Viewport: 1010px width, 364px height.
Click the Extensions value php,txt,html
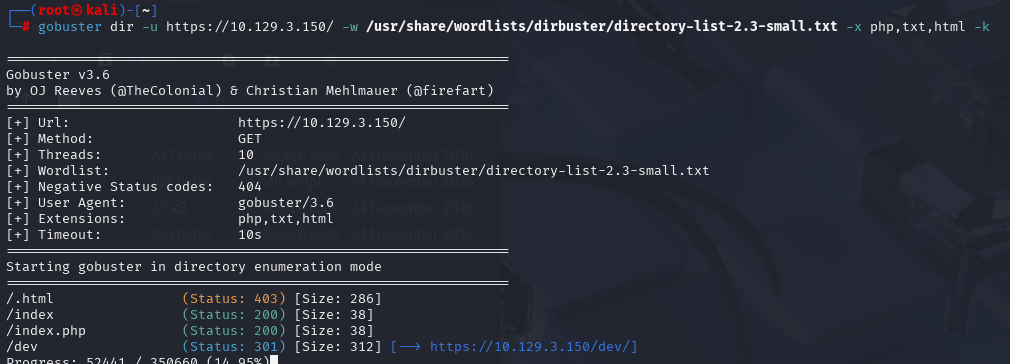coord(285,219)
